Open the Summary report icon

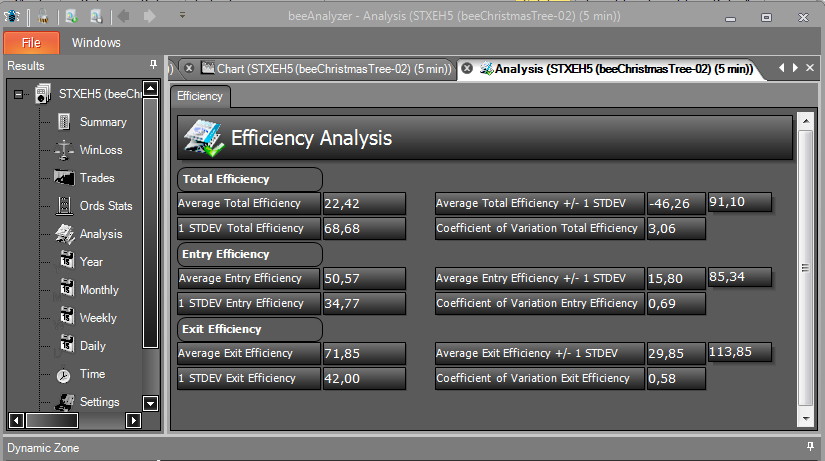click(64, 122)
